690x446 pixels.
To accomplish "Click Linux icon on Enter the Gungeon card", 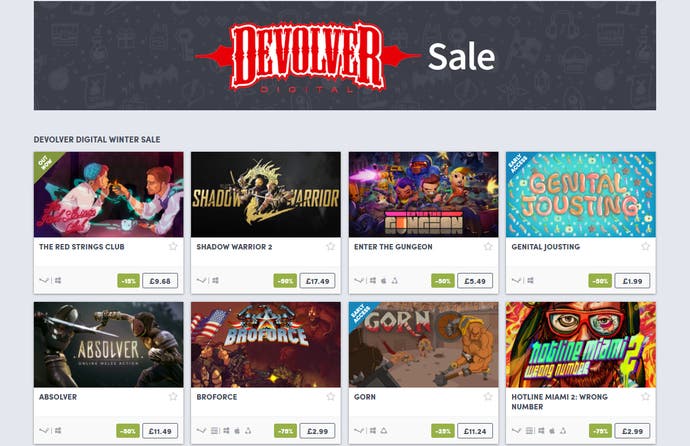I will 394,280.
